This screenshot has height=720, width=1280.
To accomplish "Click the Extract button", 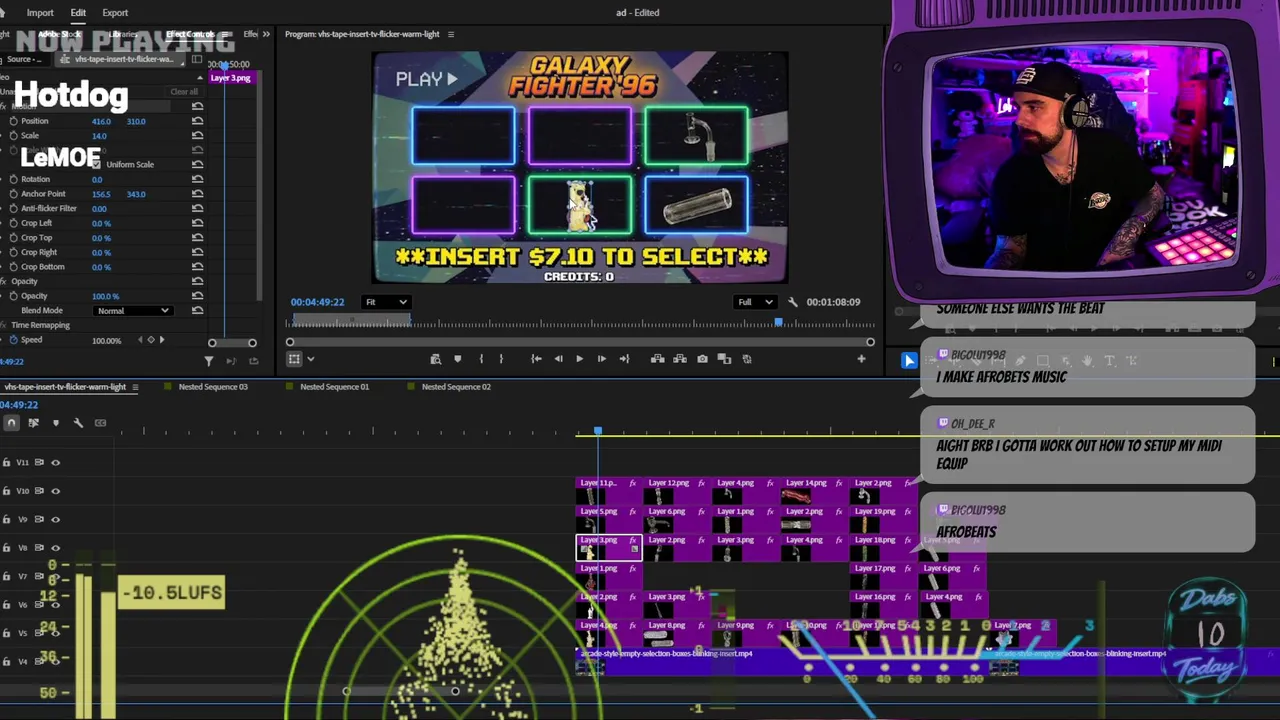I will [680, 359].
